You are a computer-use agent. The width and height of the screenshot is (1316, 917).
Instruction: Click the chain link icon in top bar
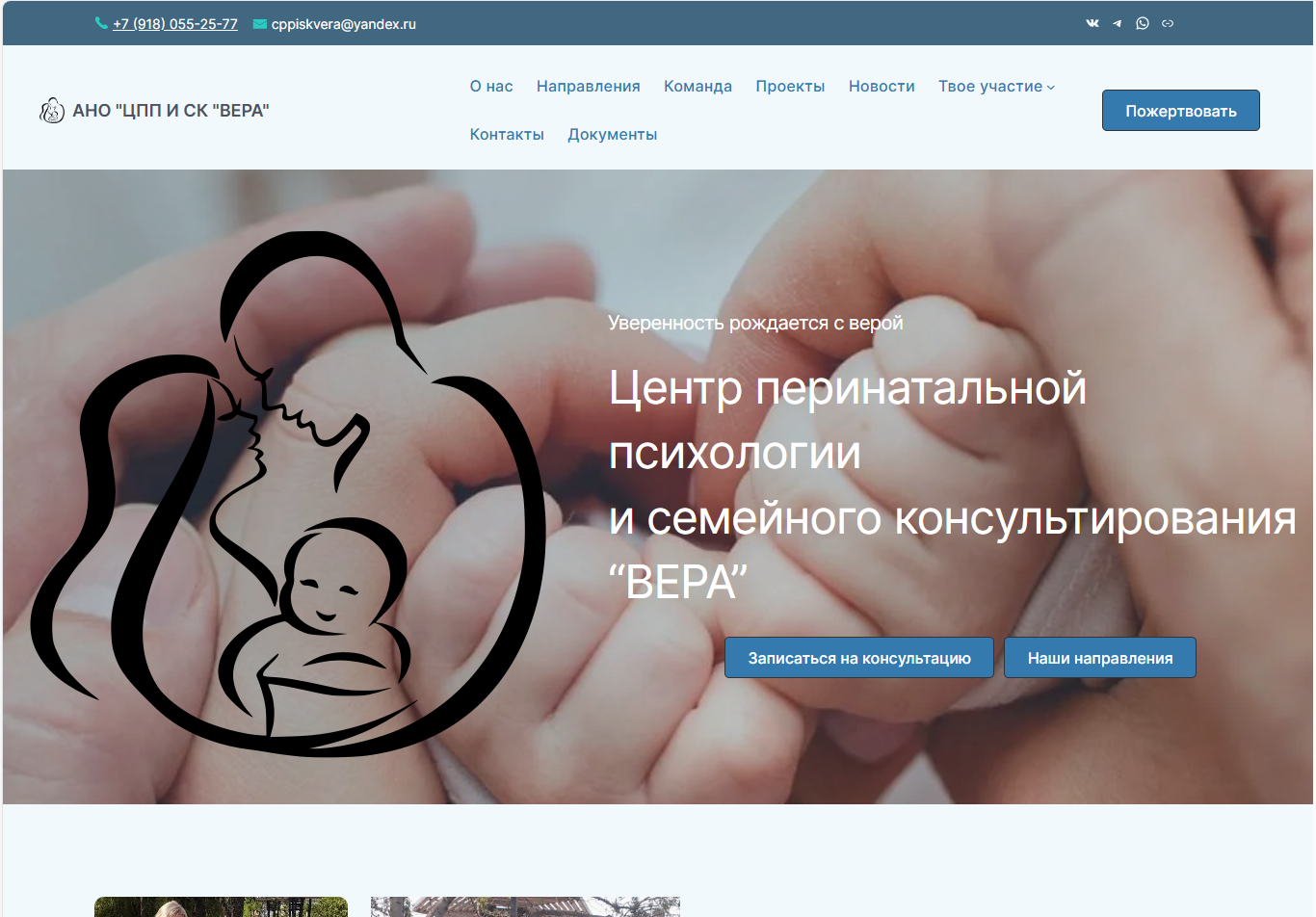tap(1168, 23)
